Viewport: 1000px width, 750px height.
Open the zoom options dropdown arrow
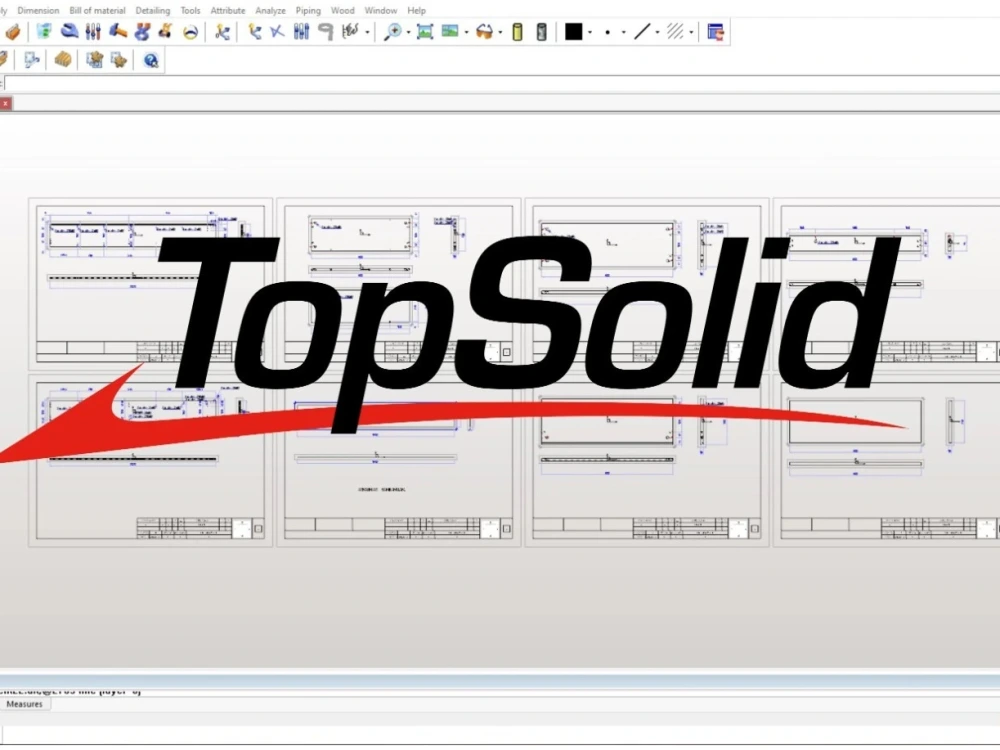point(407,31)
